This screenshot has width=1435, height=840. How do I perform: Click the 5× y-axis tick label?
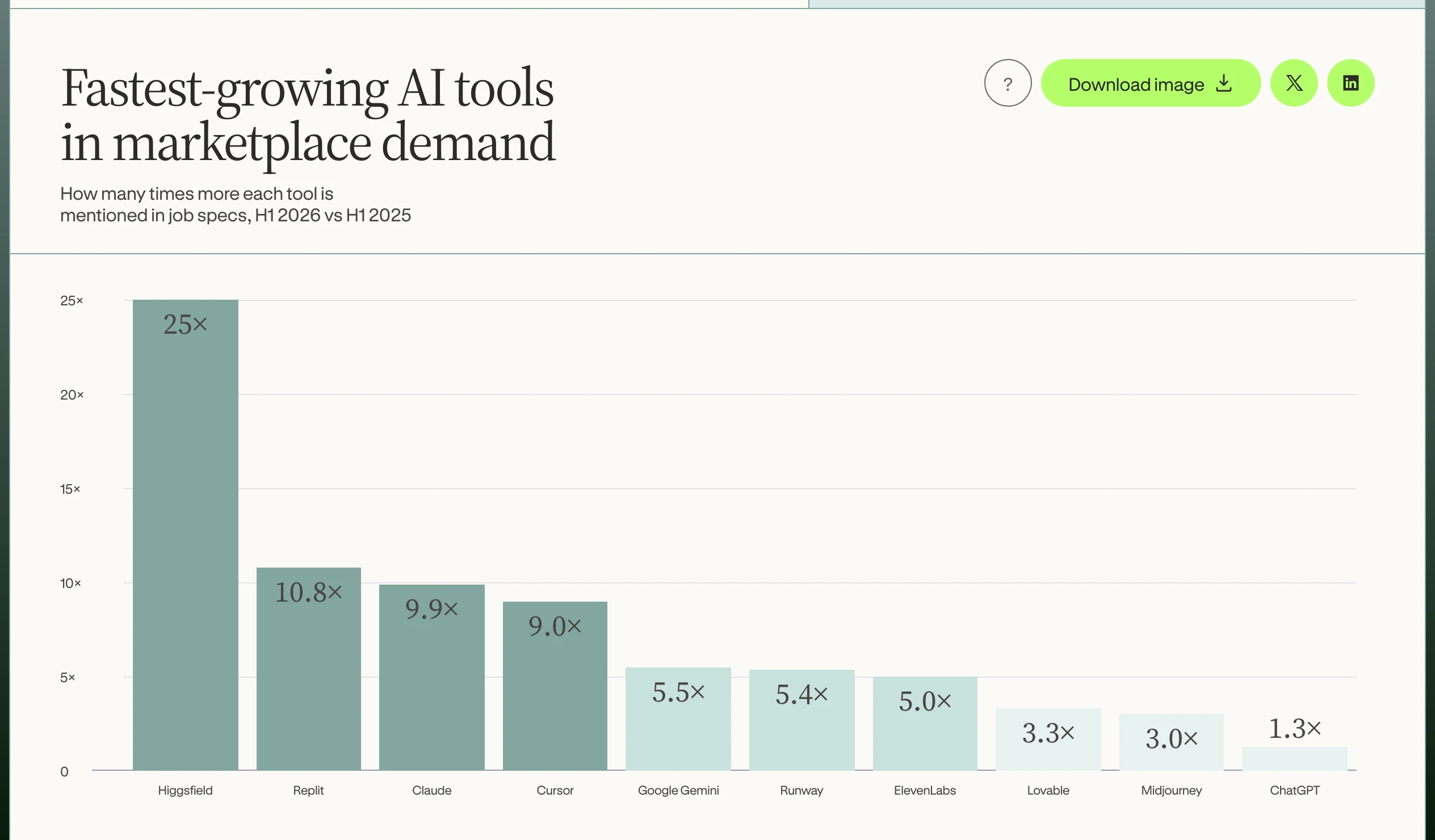pyautogui.click(x=67, y=677)
